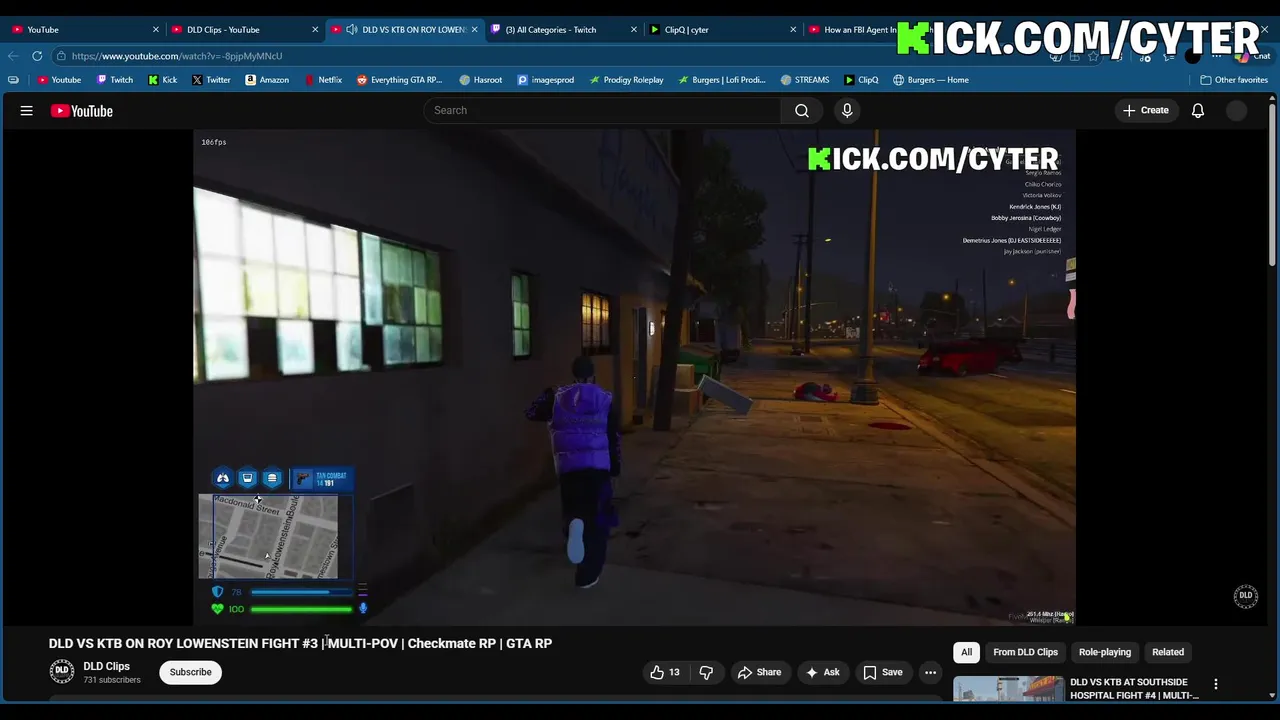Viewport: 1280px width, 720px height.
Task: Close the YouTube browser tab
Action: [155, 29]
